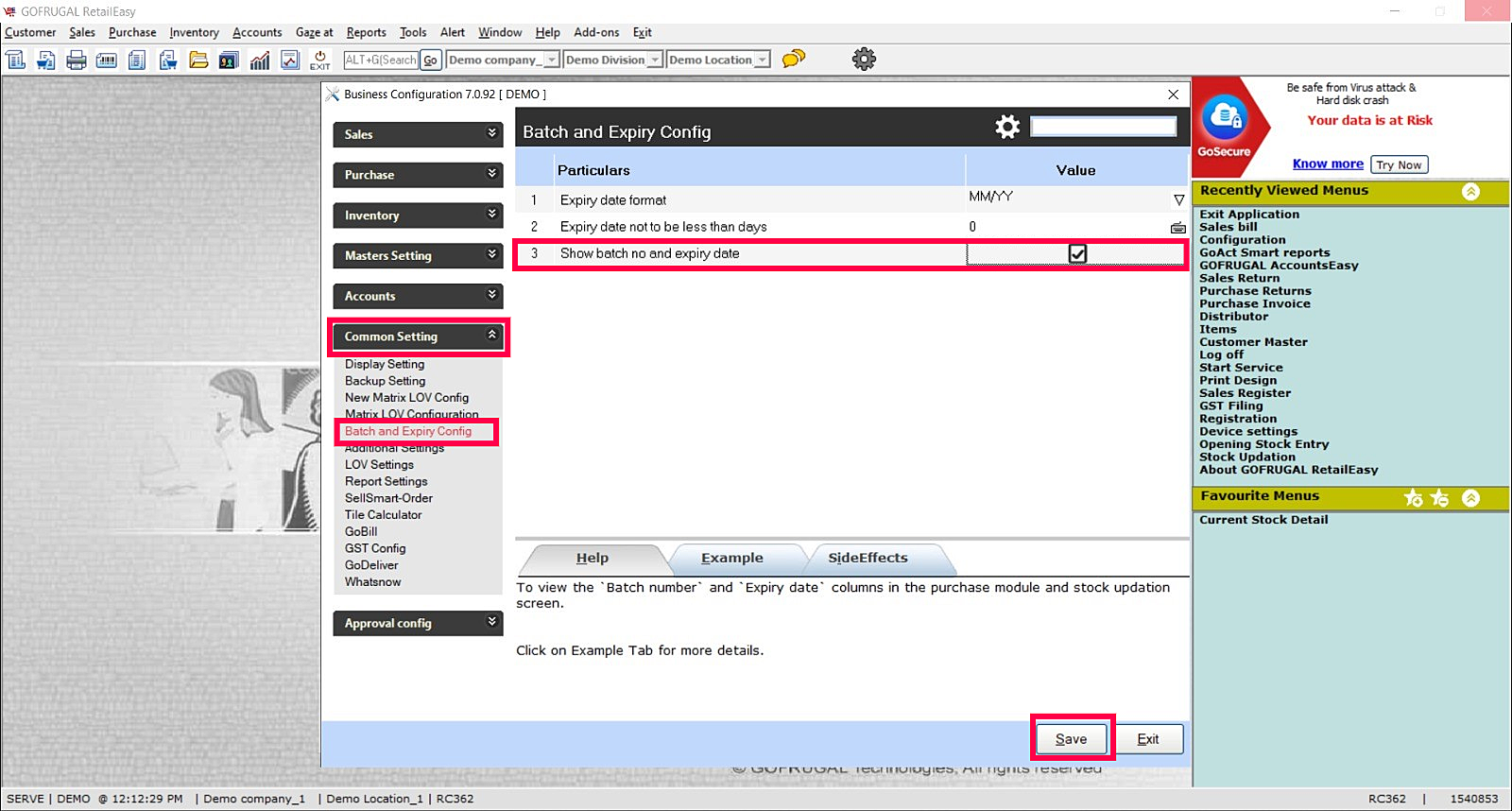Click the config search box in the header
Viewport: 1512px width, 811px height.
coord(1103,127)
